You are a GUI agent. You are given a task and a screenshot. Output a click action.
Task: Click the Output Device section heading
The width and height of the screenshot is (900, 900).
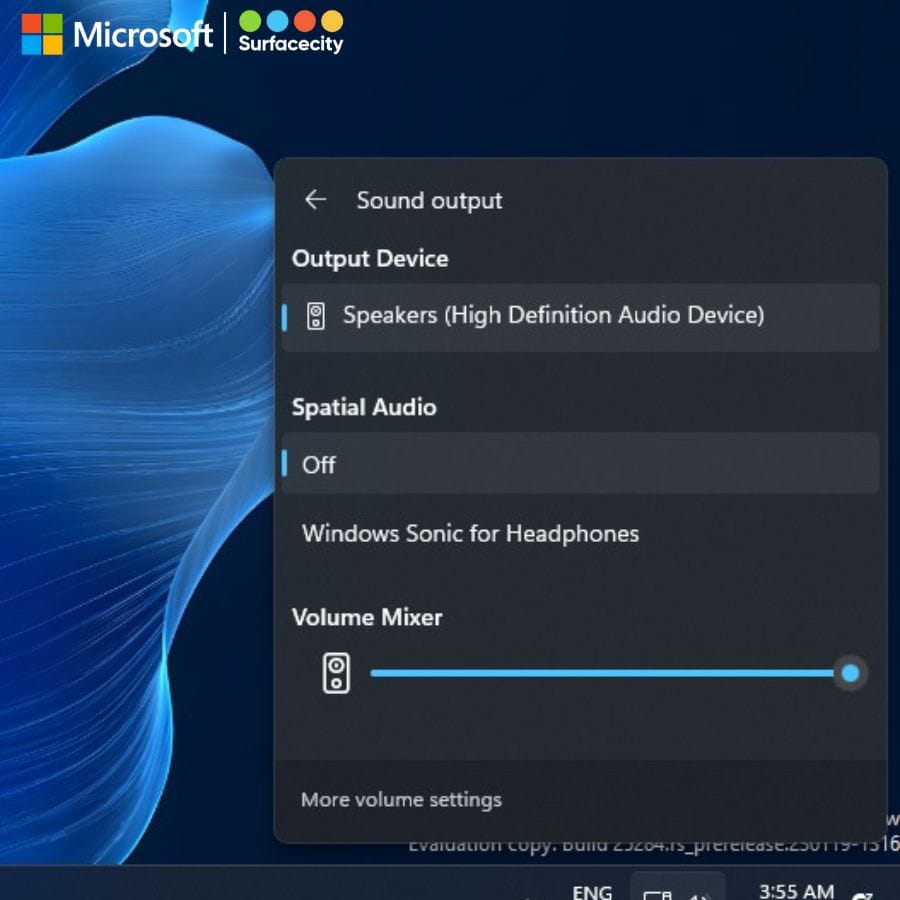point(370,259)
